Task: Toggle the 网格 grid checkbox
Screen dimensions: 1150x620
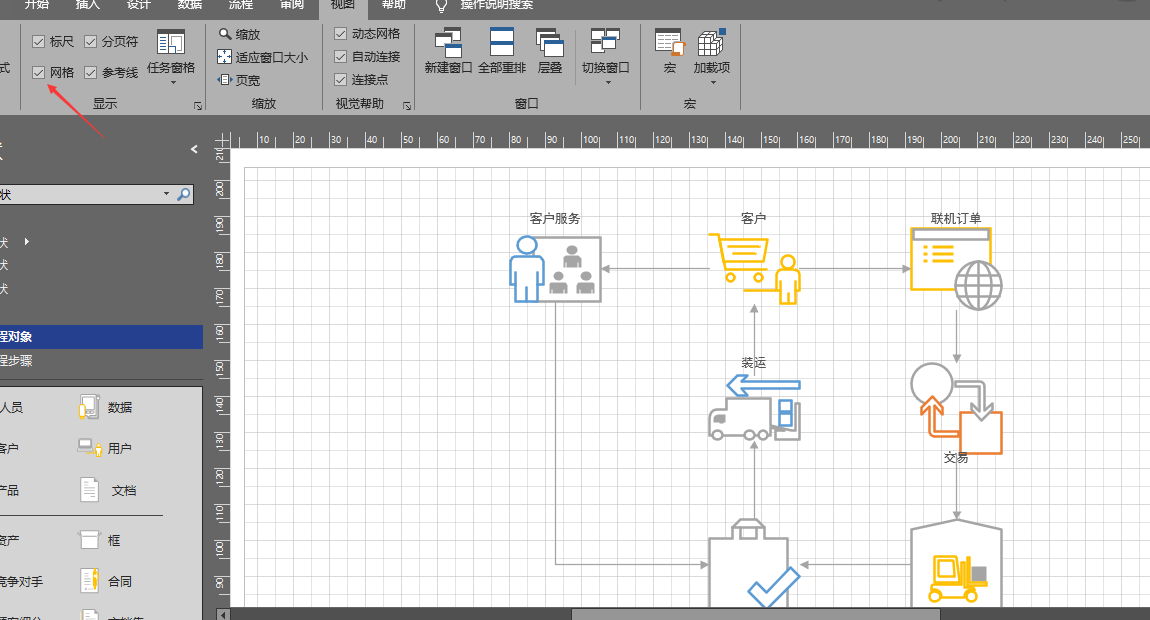Action: [x=37, y=73]
